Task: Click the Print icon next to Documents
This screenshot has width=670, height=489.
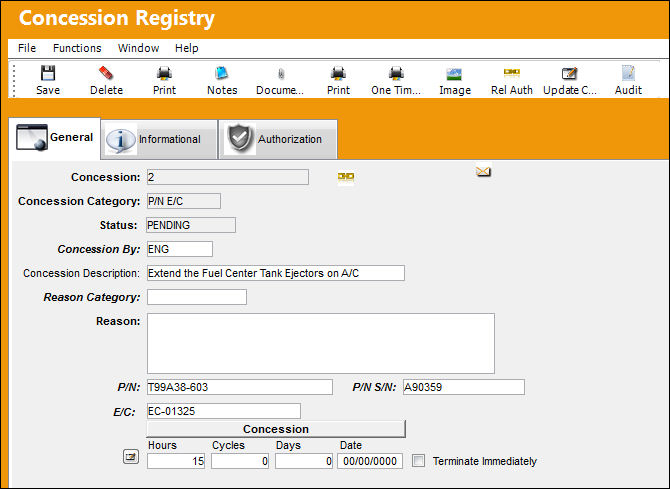Action: 338,80
